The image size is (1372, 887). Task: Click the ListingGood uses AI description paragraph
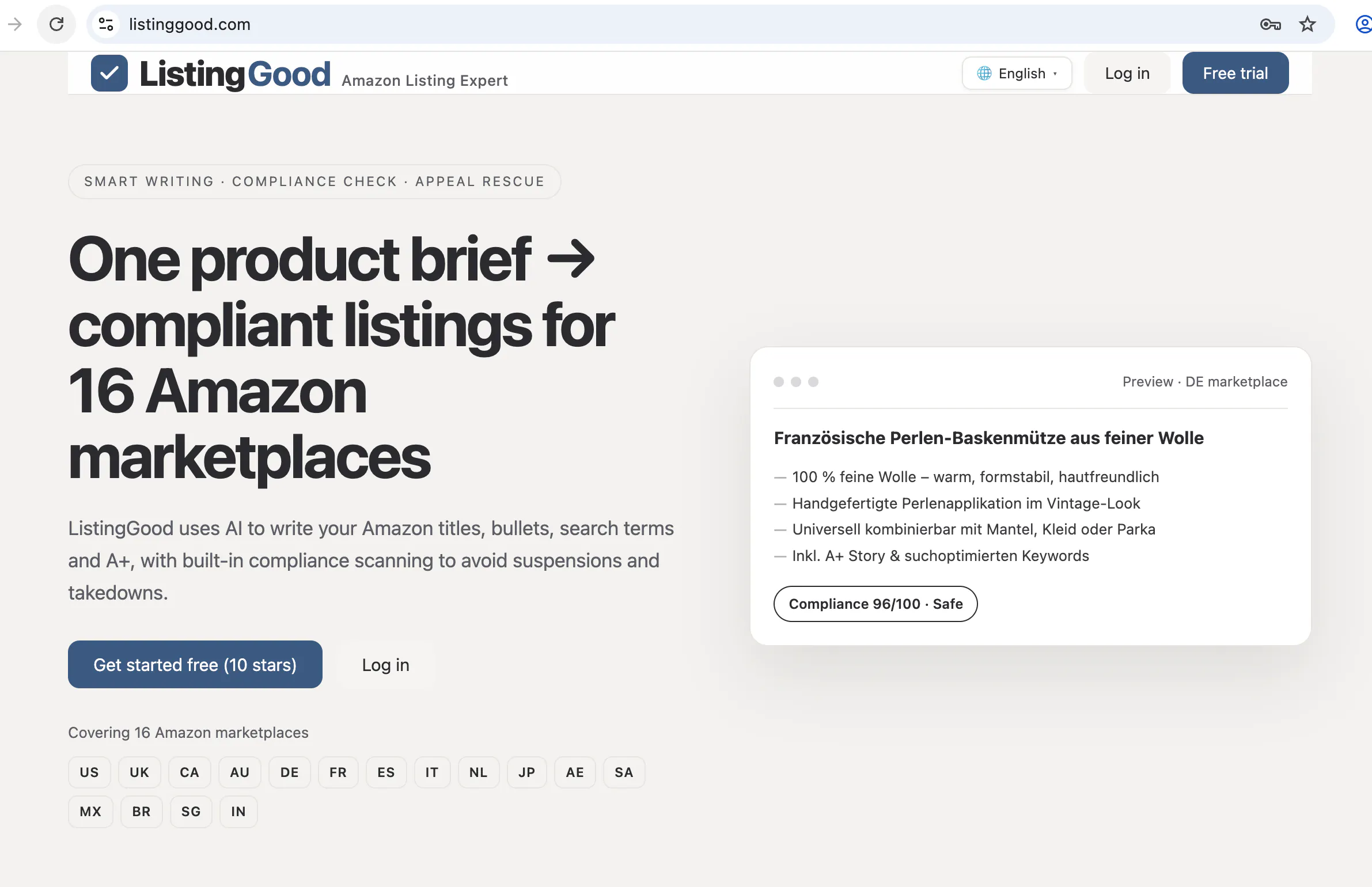coord(371,560)
